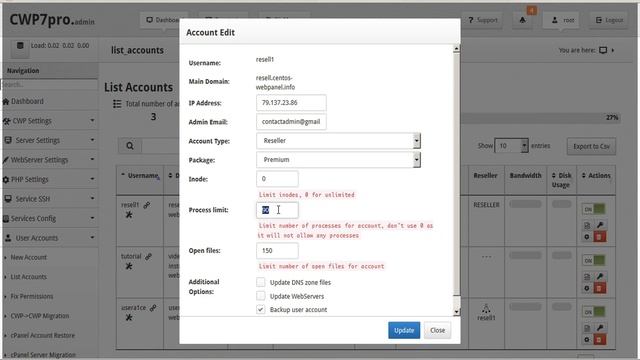The width and height of the screenshot is (640, 360).
Task: Click the Support button in top bar
Action: 483,20
